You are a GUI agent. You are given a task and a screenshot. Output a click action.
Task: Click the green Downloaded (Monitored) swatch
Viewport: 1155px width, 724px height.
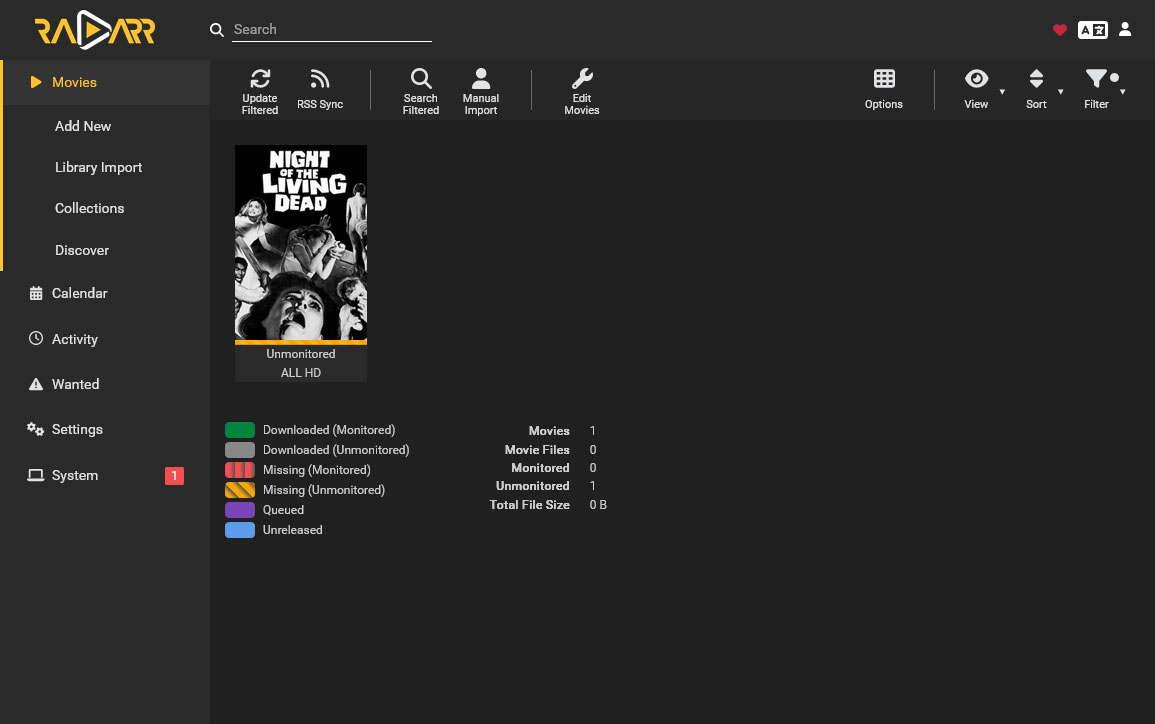[239, 430]
